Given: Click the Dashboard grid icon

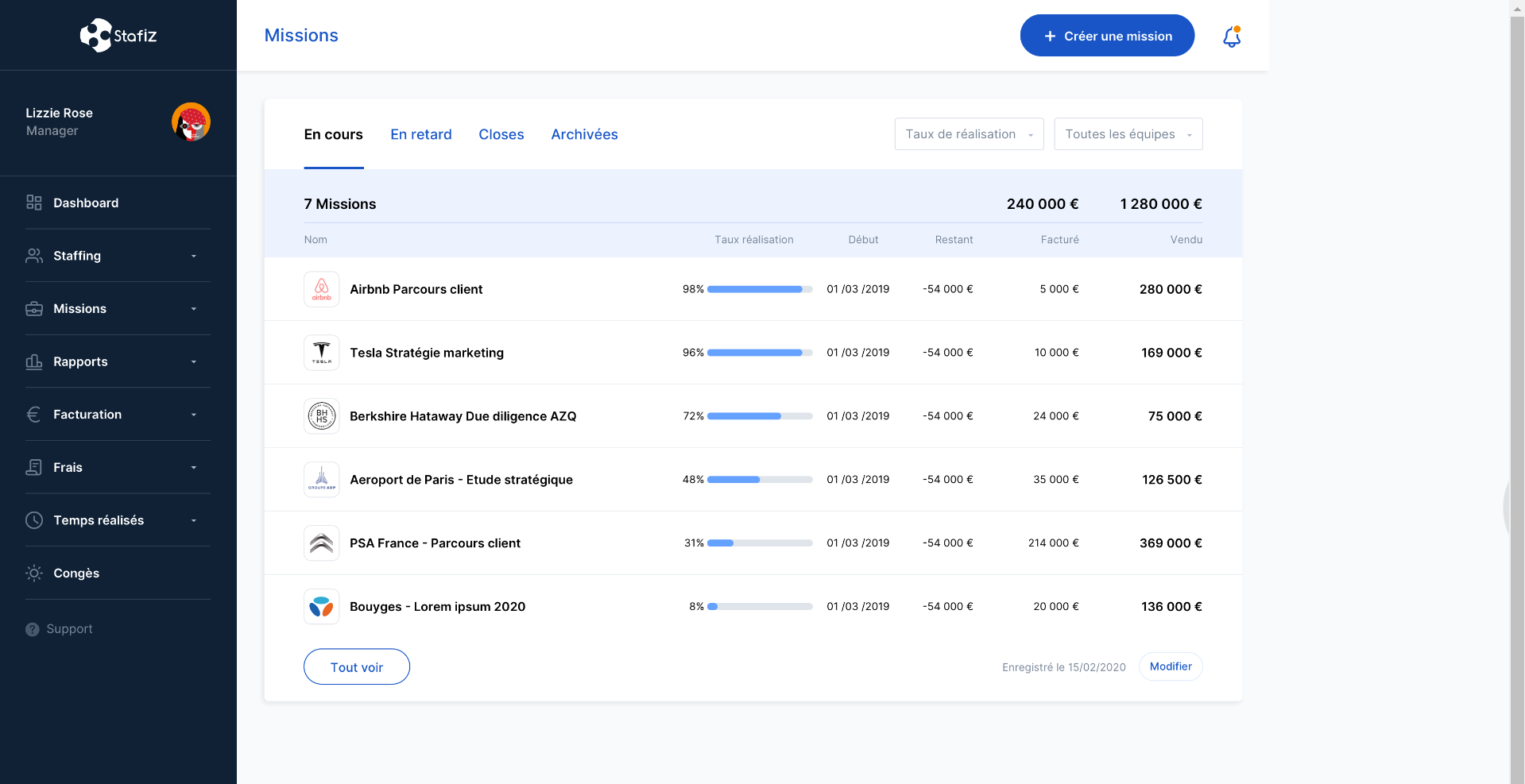Looking at the screenshot, I should [33, 203].
